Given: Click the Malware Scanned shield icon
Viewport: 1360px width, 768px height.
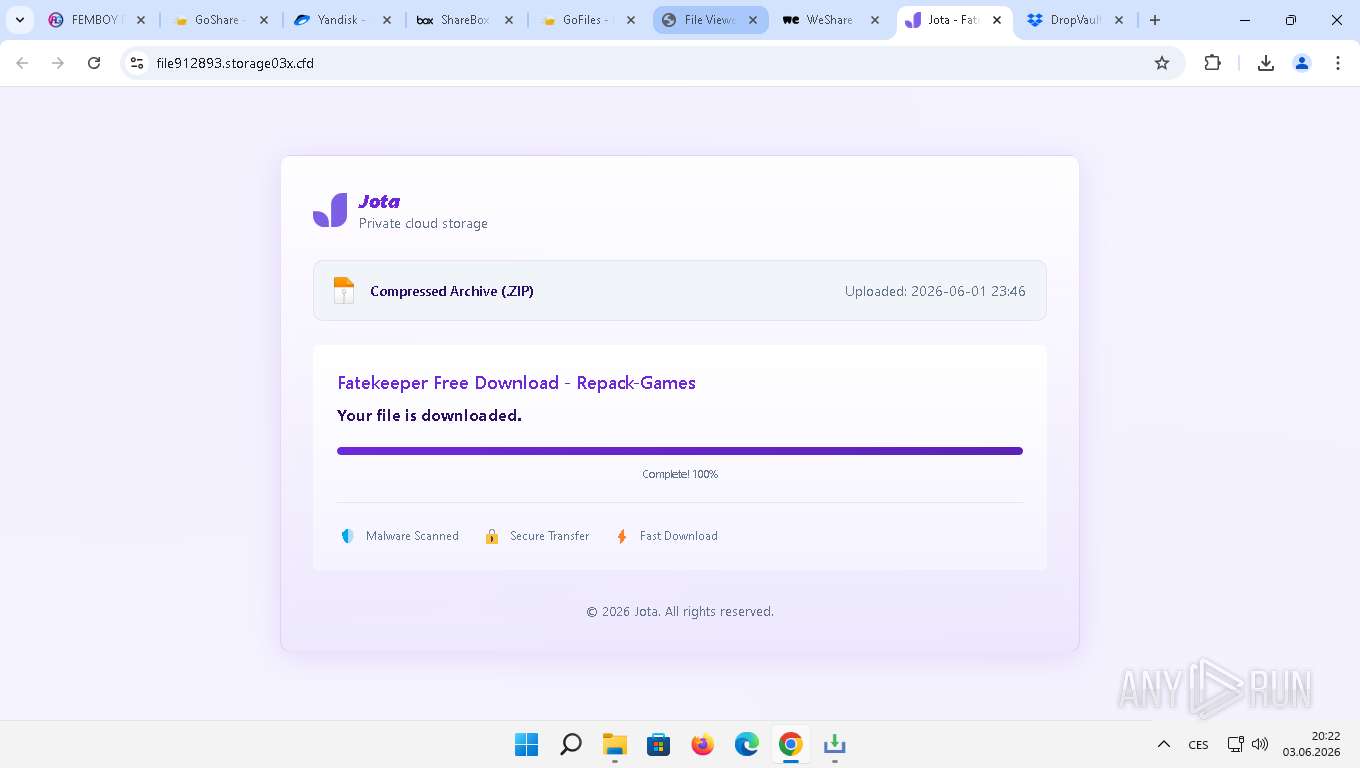Looking at the screenshot, I should tap(348, 536).
